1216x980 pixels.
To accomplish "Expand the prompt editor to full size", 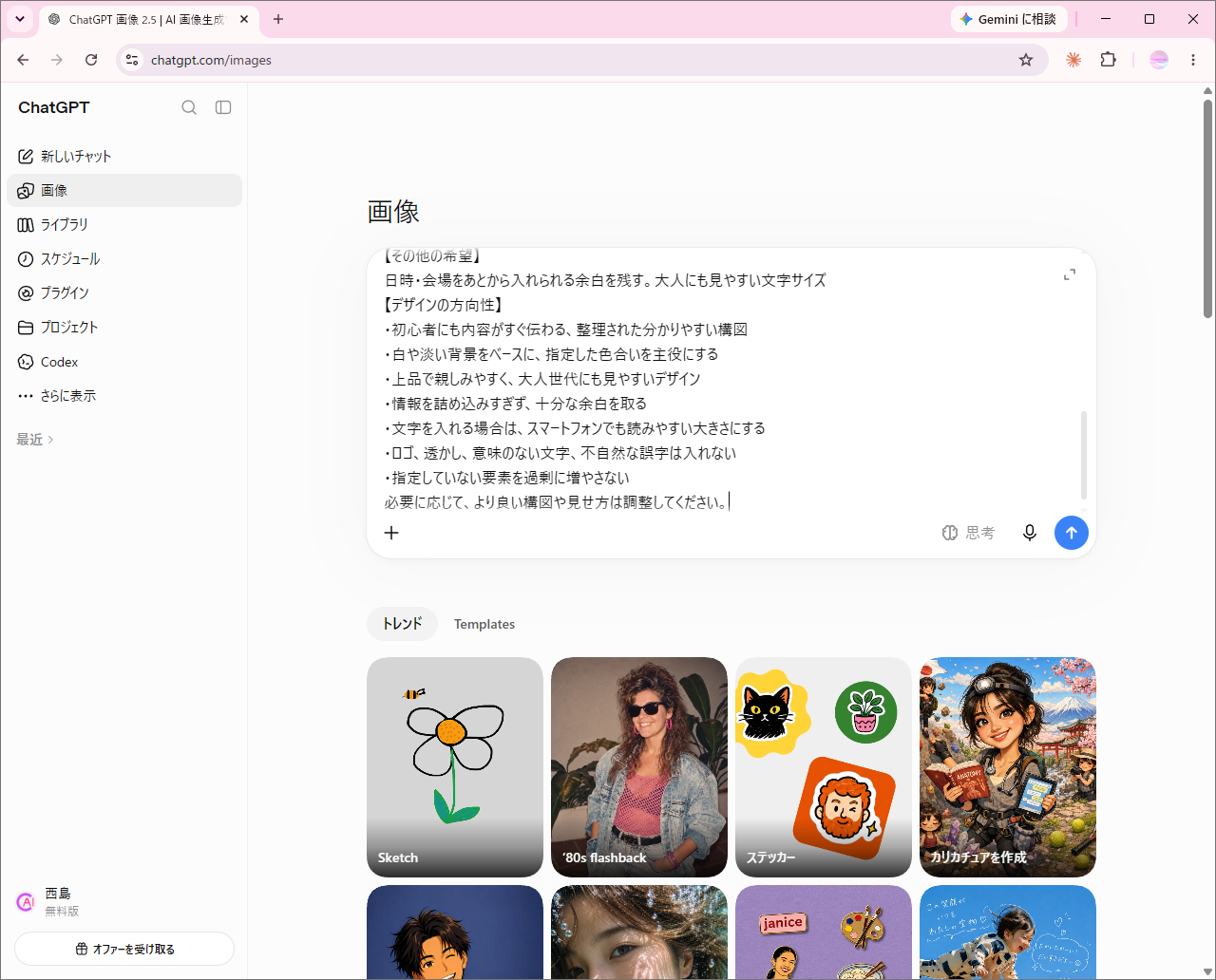I will 1070,274.
